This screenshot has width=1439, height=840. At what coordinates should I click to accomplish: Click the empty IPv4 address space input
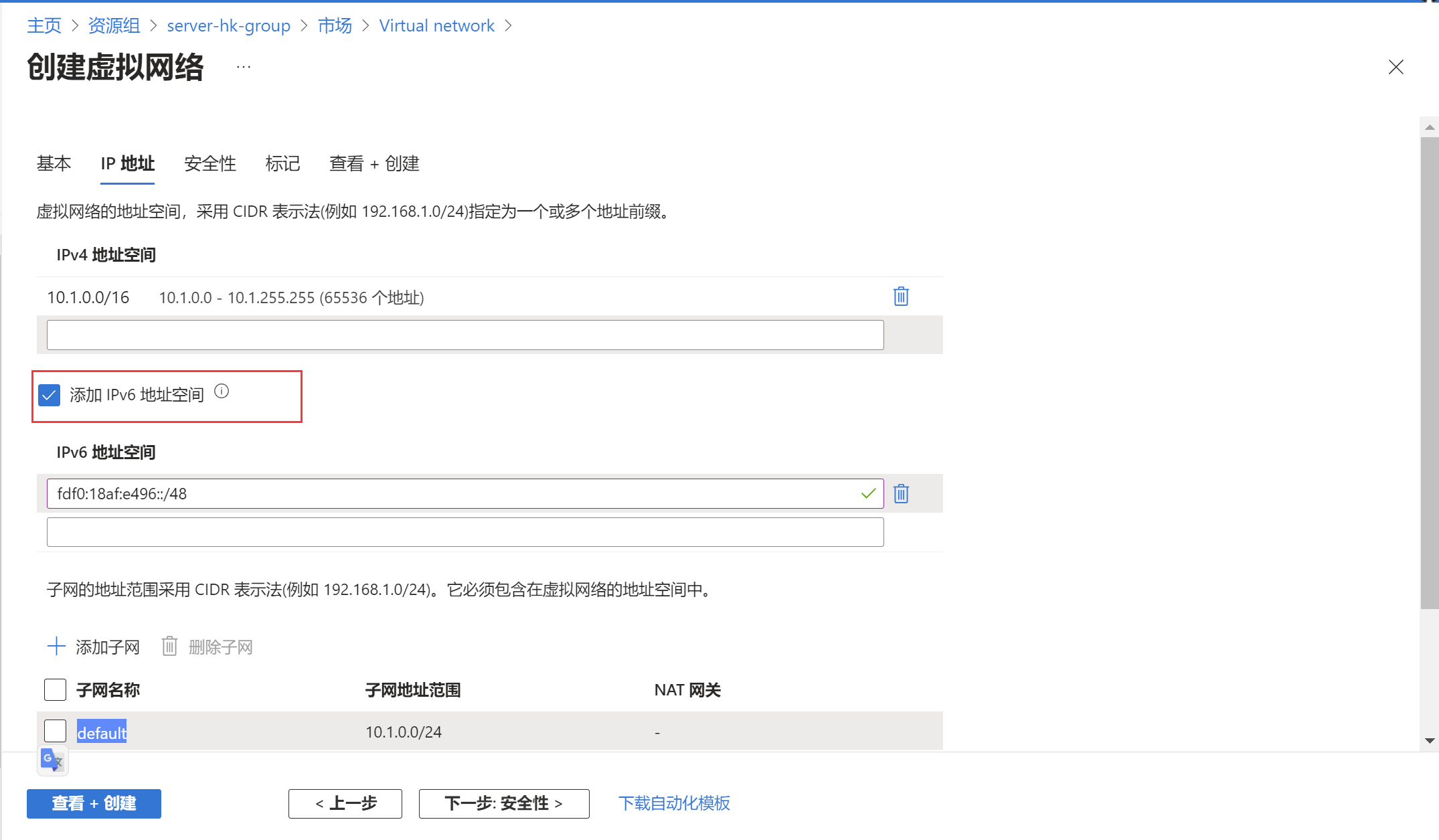464,335
